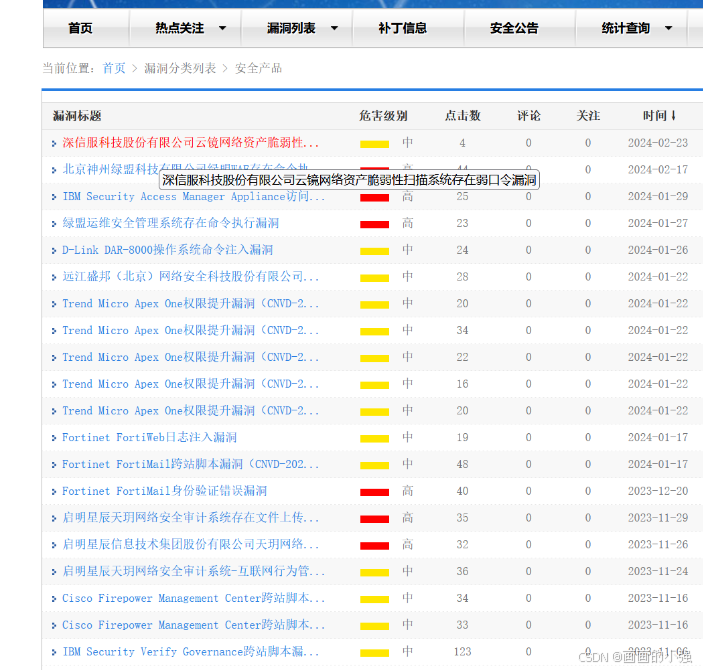Click date 2024-01-26 cell
The width and height of the screenshot is (703, 670).
[658, 250]
